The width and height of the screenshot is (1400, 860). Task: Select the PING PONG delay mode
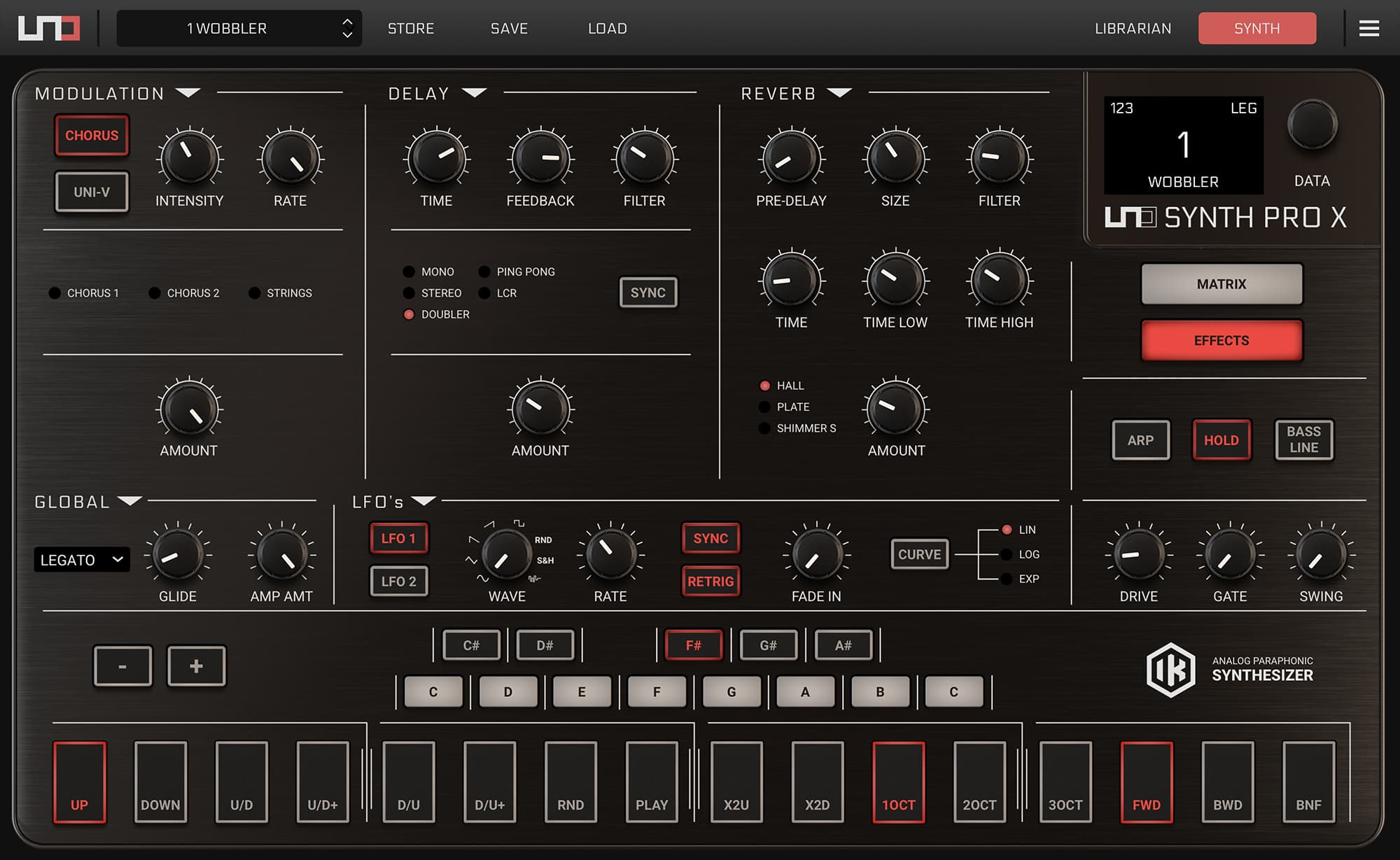484,272
